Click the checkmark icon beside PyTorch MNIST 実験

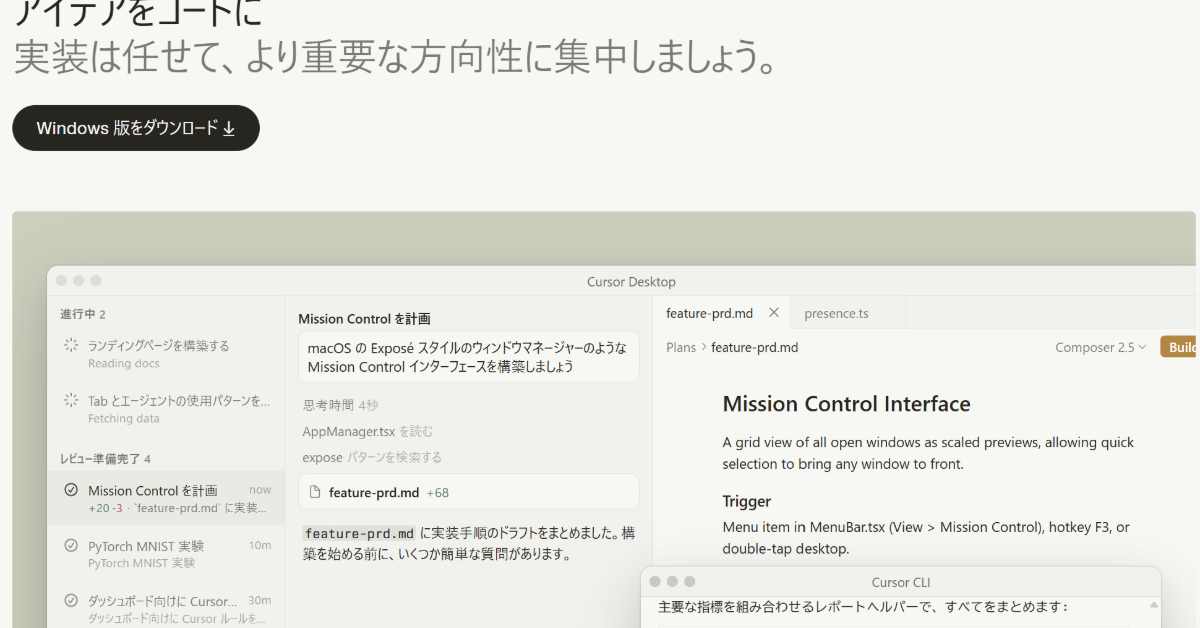click(x=71, y=546)
